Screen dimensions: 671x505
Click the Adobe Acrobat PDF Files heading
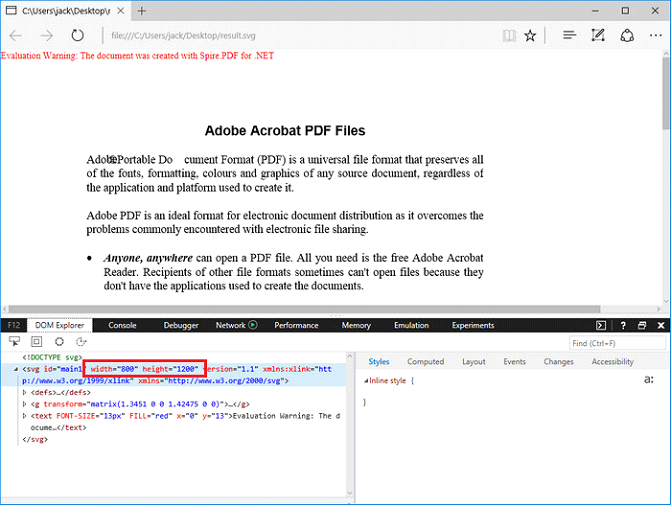(x=285, y=131)
